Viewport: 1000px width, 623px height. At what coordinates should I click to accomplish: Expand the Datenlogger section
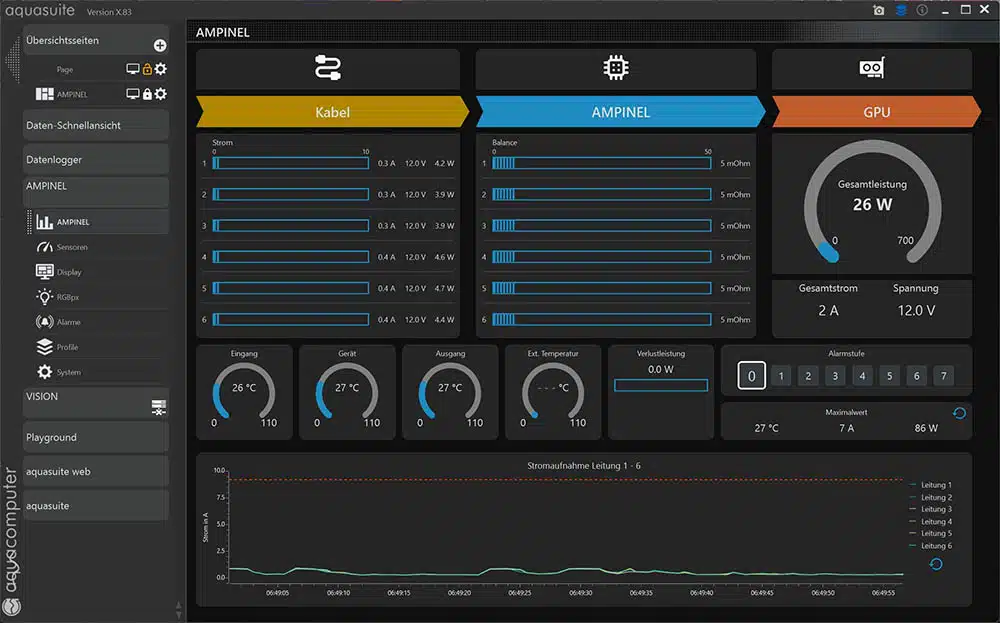(x=96, y=159)
